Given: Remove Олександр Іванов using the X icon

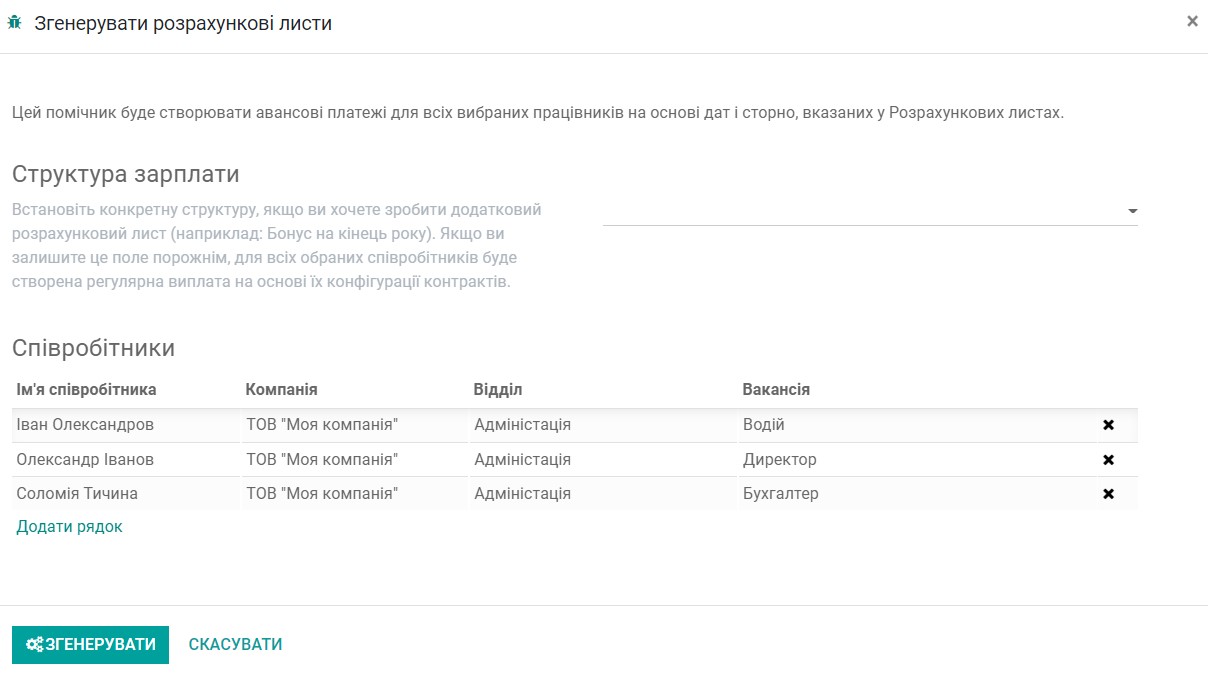Looking at the screenshot, I should (1108, 459).
